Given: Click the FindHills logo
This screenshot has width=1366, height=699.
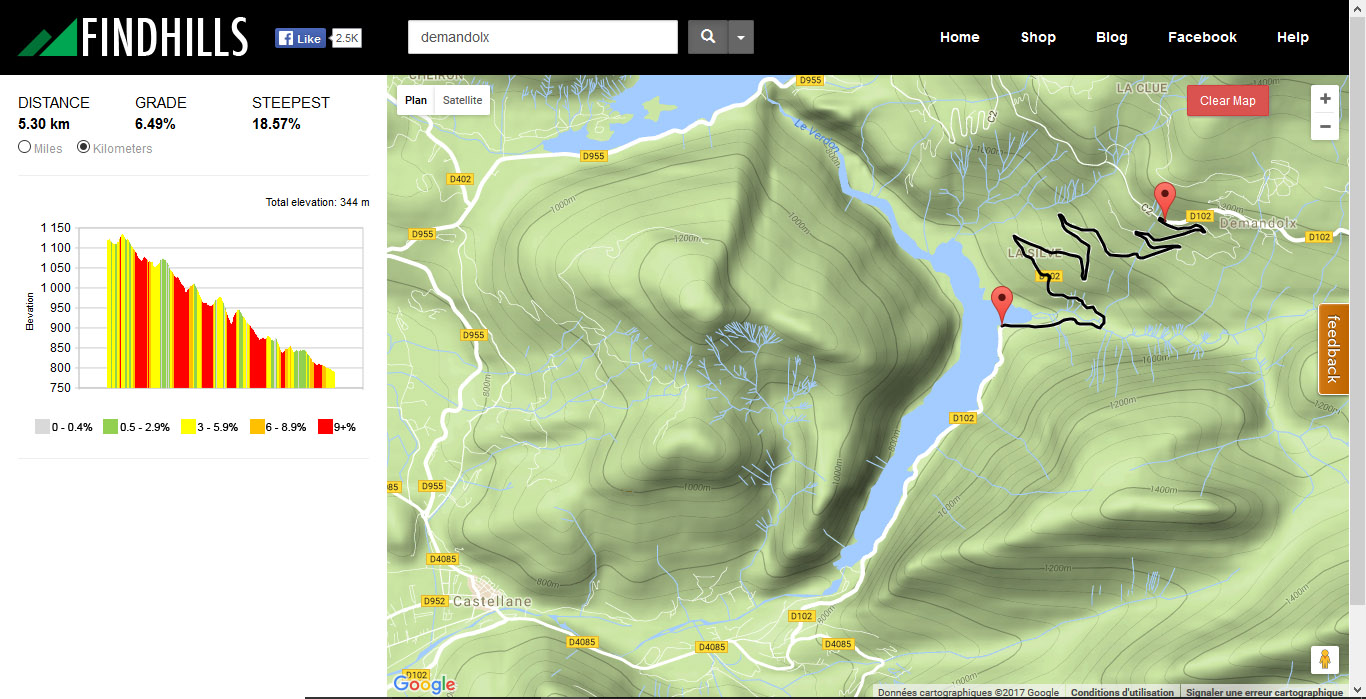Looking at the screenshot, I should tap(132, 37).
